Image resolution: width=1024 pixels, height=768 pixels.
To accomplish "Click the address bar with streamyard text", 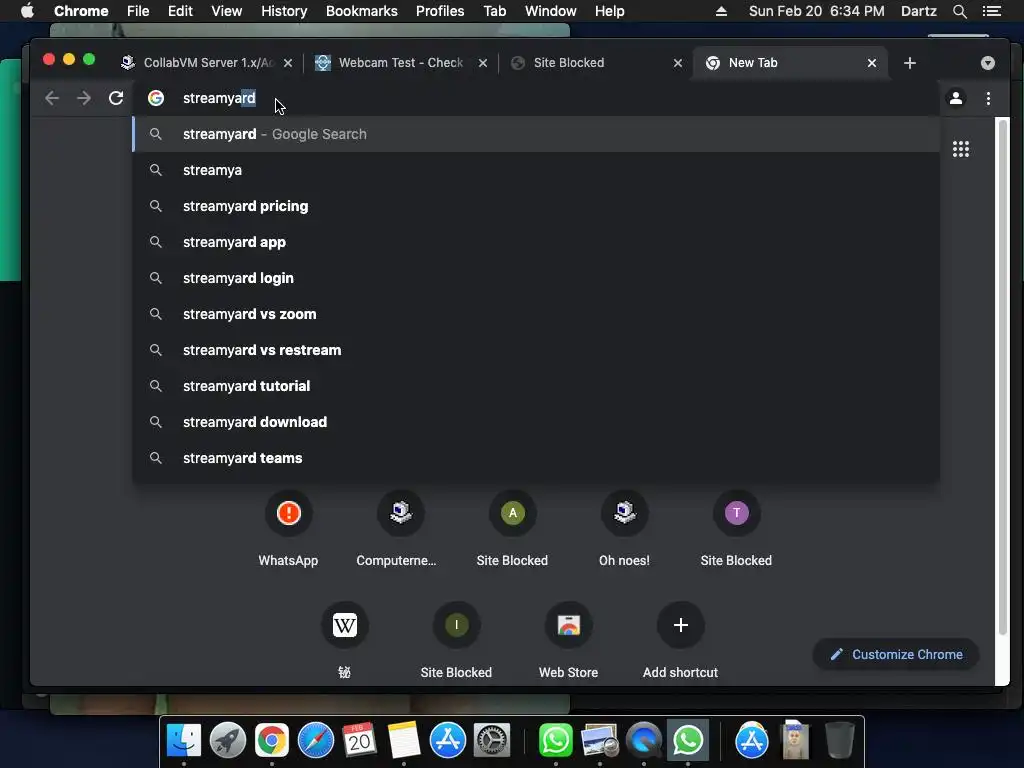I will click(x=536, y=98).
